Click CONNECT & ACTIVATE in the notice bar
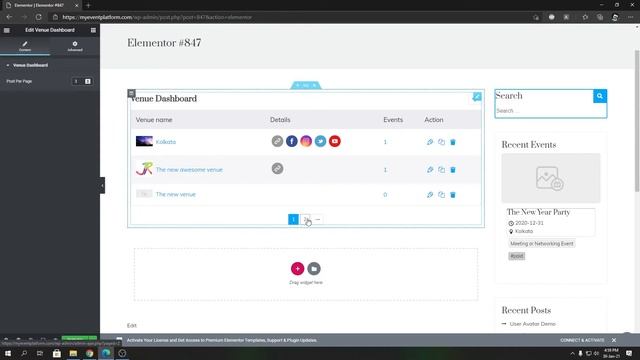 (582, 340)
